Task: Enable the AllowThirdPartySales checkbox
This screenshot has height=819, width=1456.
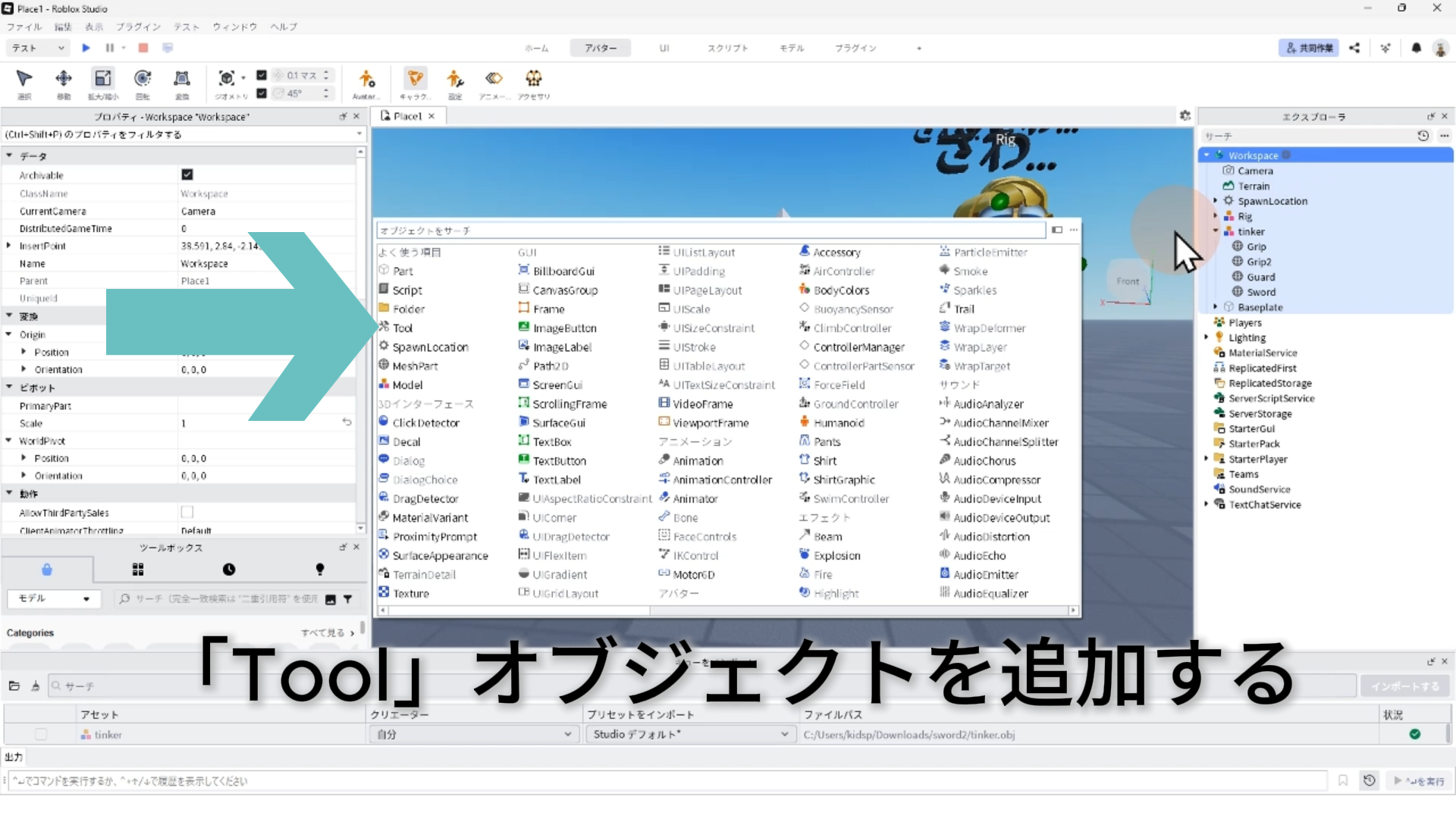Action: click(x=187, y=513)
